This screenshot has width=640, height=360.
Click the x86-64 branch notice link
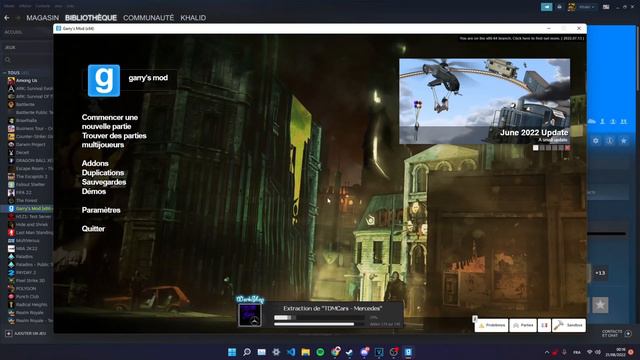[522, 38]
